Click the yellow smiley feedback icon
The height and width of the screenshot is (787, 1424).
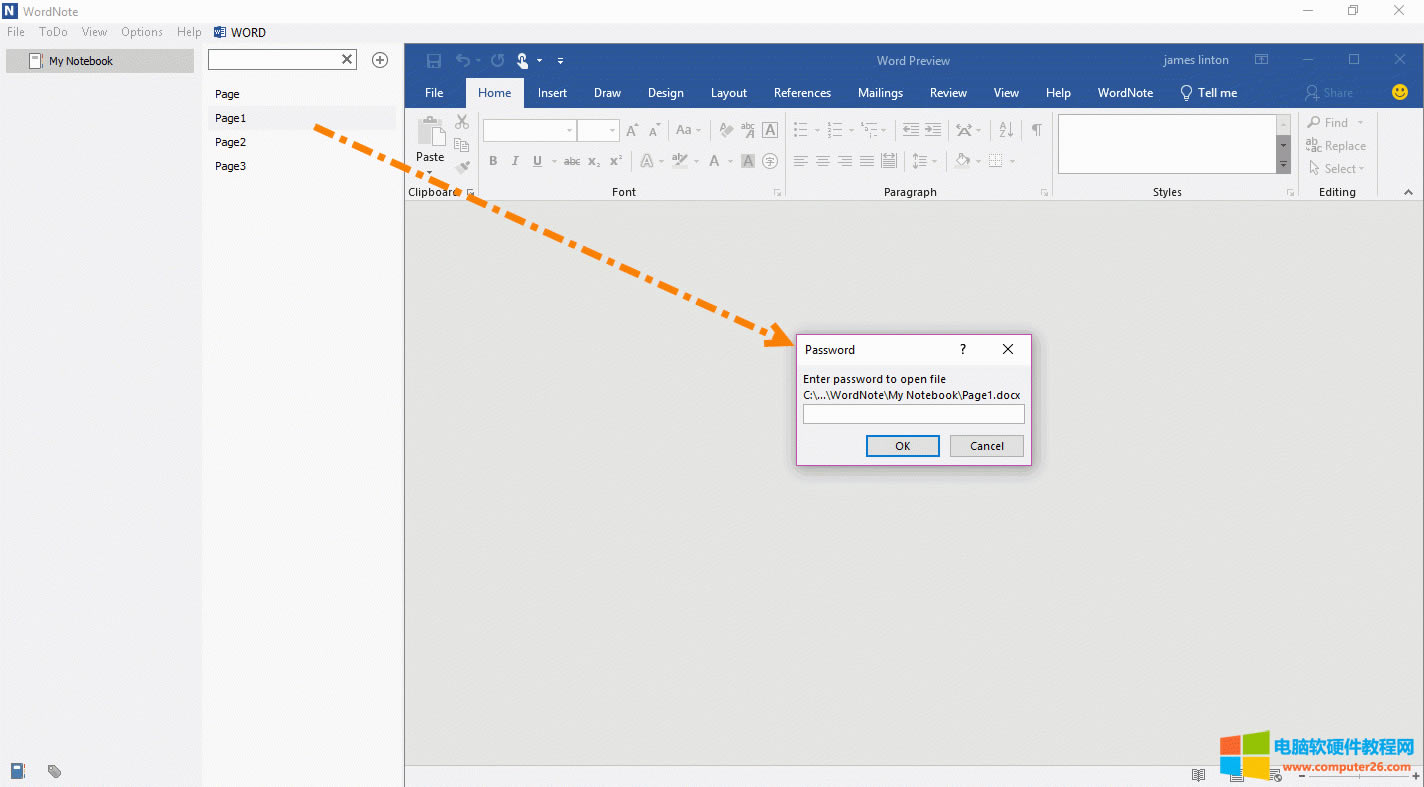tap(1400, 92)
